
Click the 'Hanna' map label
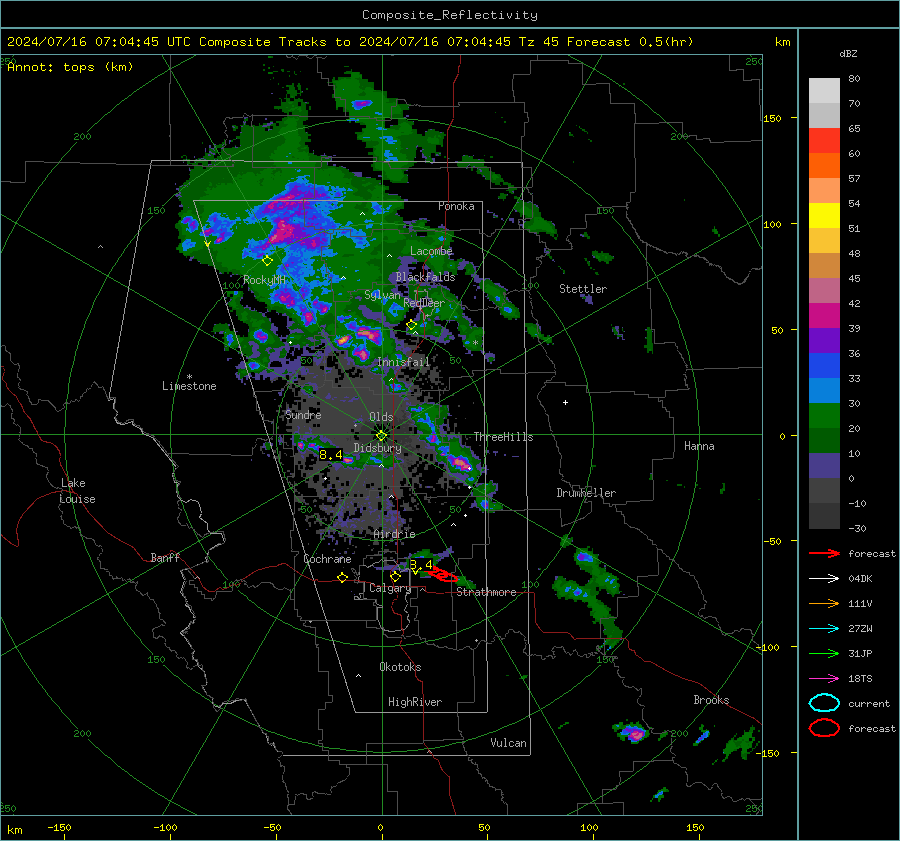(699, 446)
